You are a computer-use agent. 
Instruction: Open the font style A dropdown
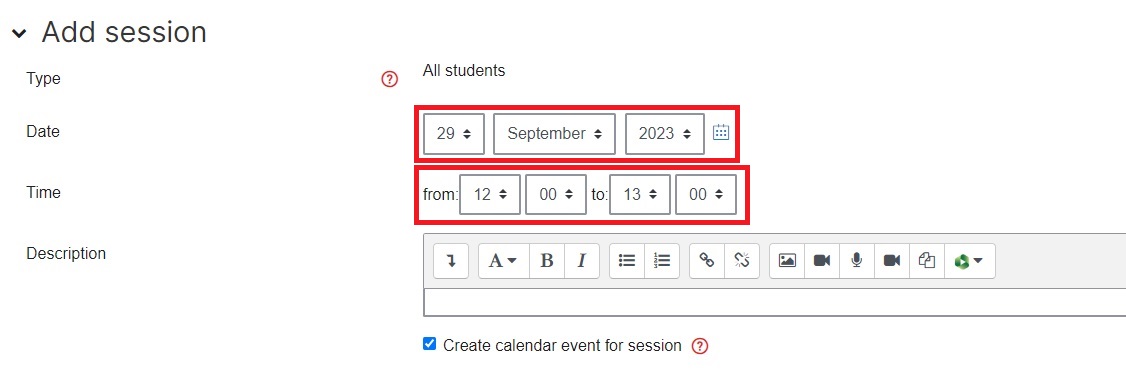(503, 261)
